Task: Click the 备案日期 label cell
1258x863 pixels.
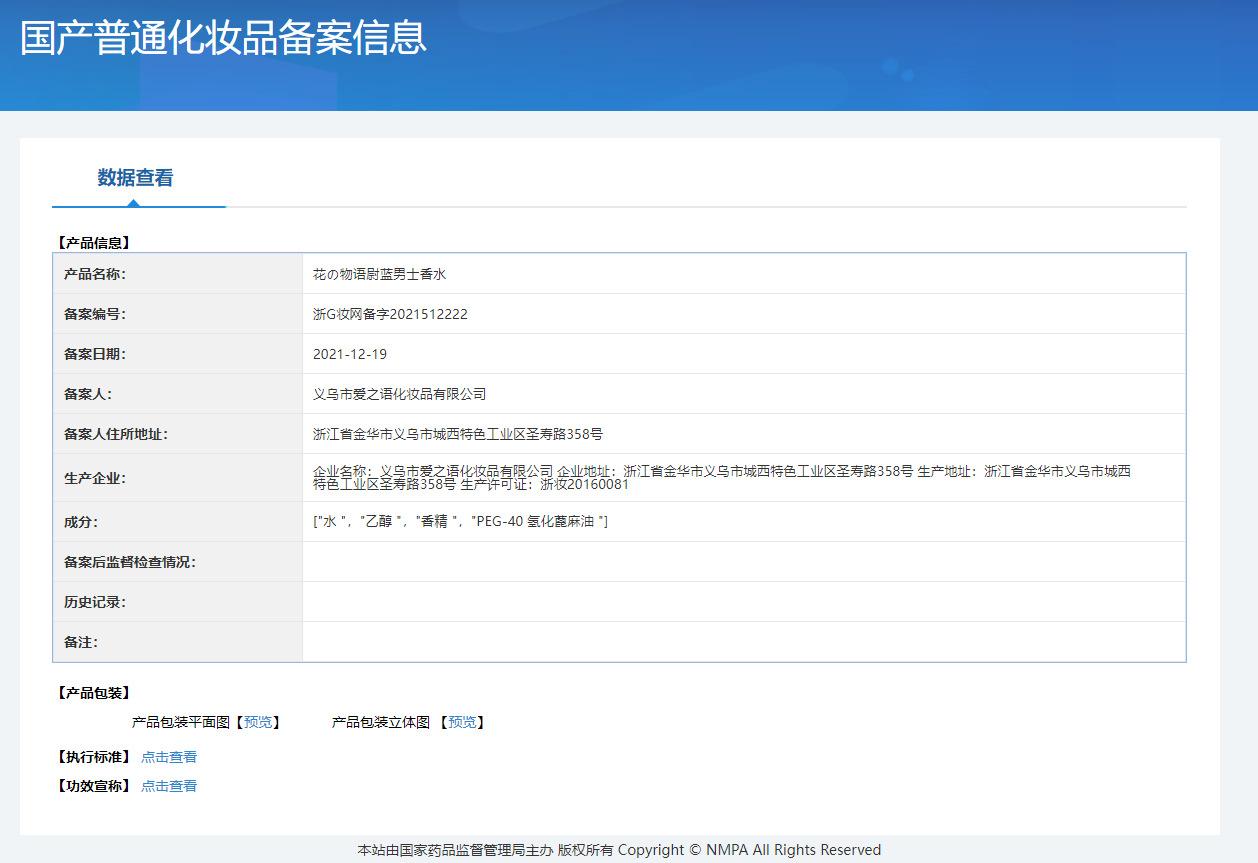Action: [x=178, y=354]
